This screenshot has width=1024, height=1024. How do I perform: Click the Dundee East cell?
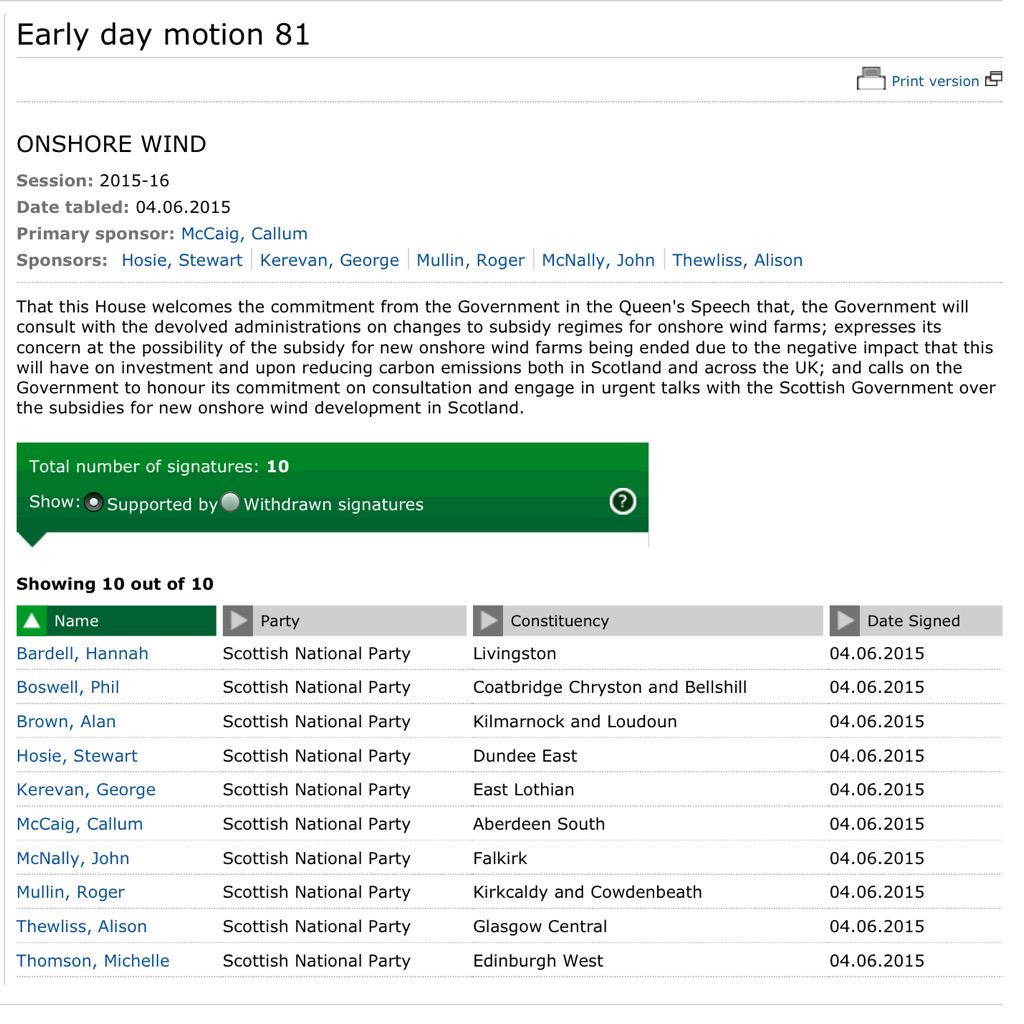click(525, 756)
